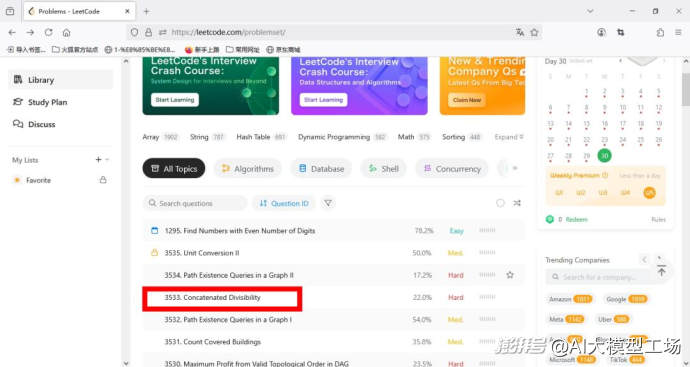Open the Rules link under calendar
Screen dimensions: 690x367
click(x=658, y=219)
